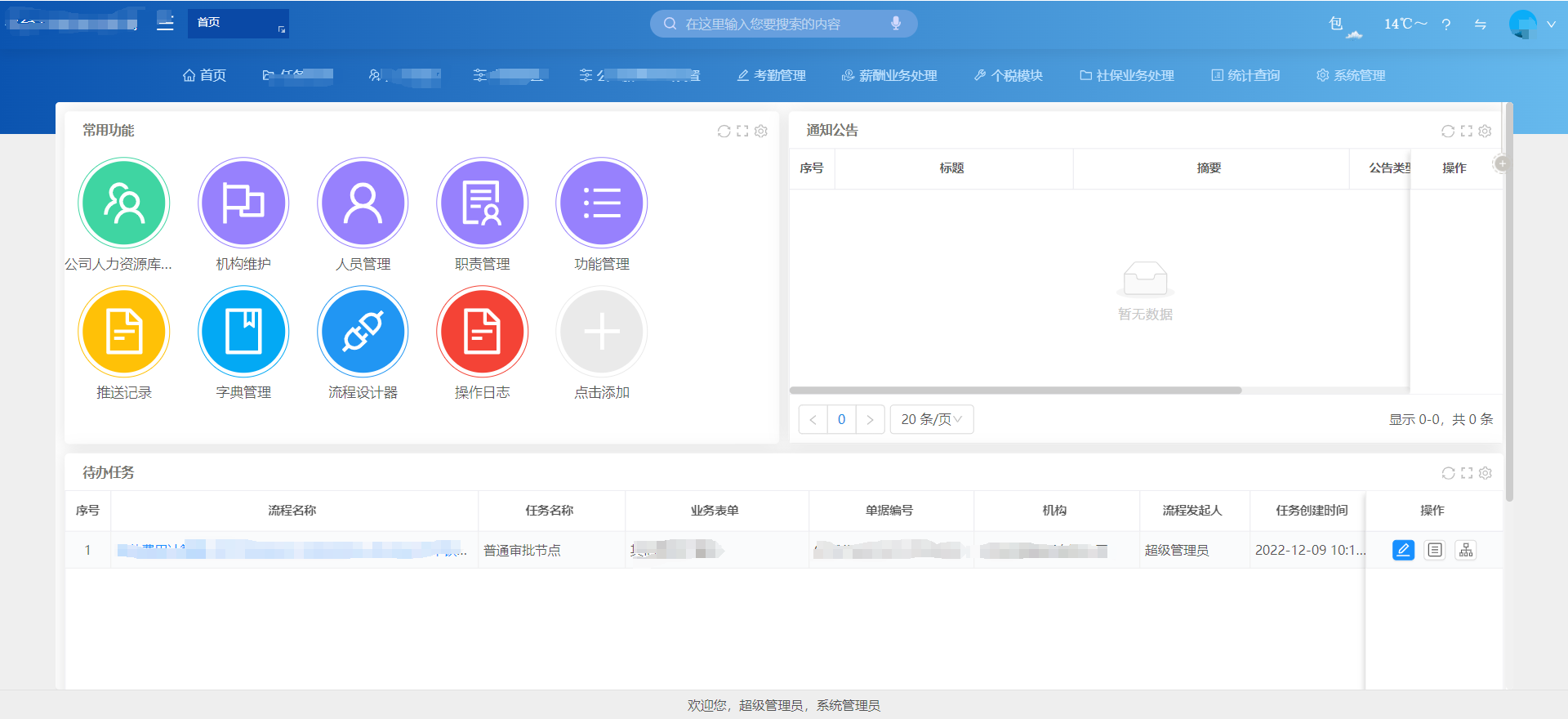The image size is (1568, 719).
Task: Click the 单据编号 column header
Action: [889, 510]
